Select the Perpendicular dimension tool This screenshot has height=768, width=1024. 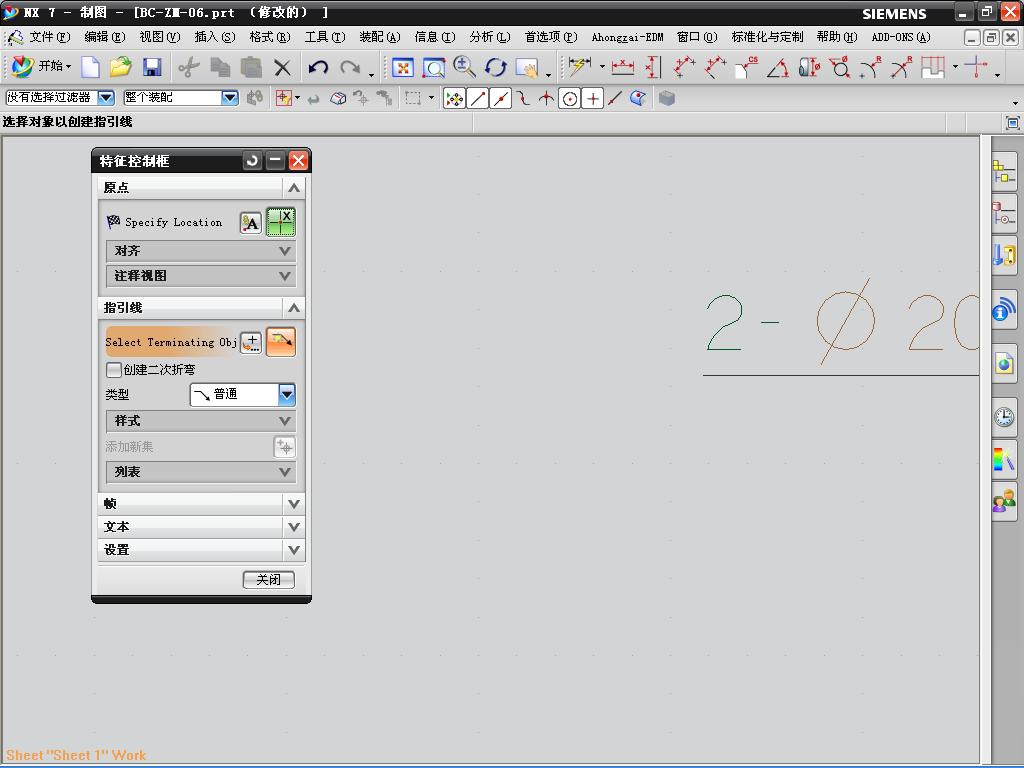click(715, 67)
